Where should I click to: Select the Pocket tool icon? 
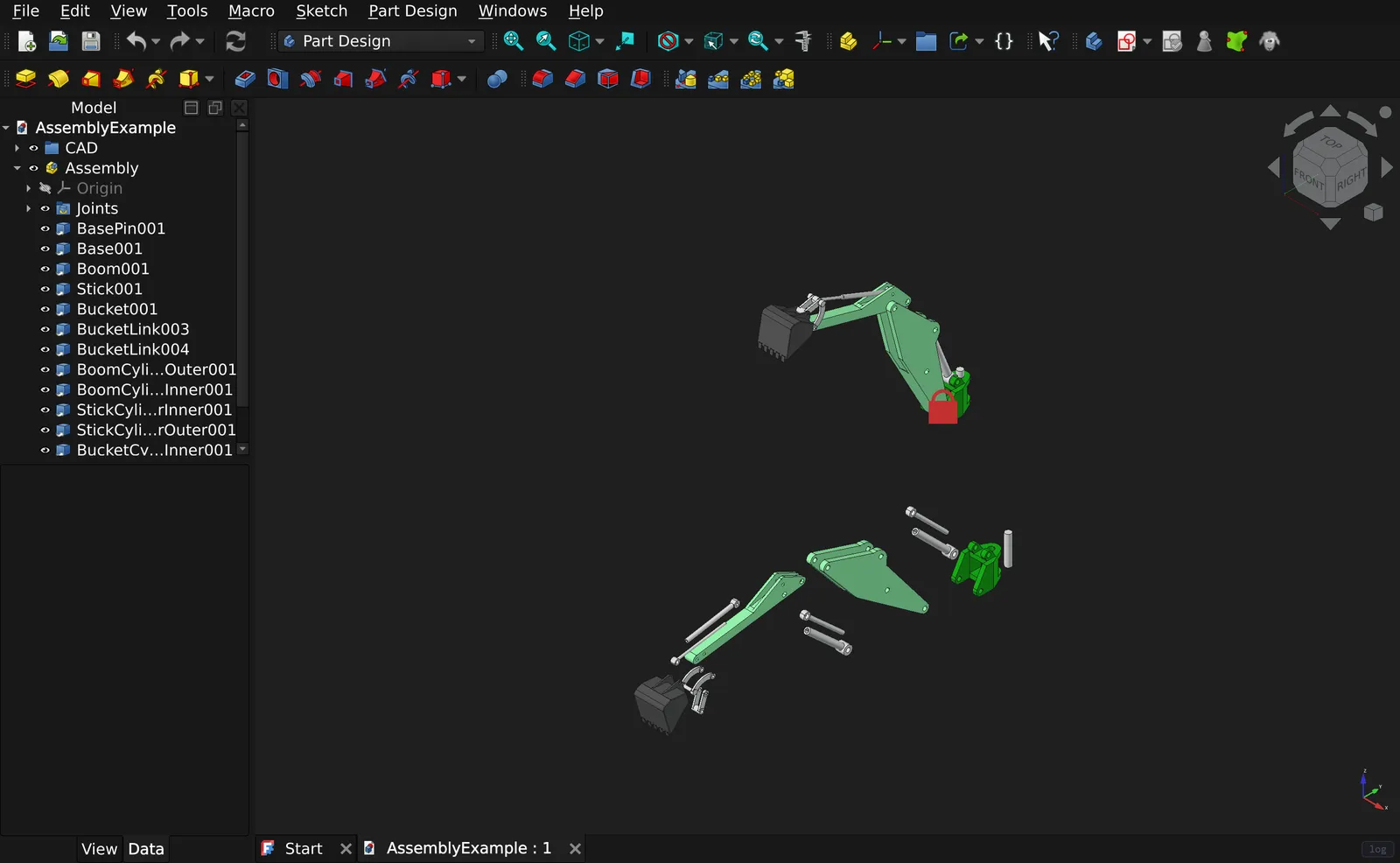(245, 79)
